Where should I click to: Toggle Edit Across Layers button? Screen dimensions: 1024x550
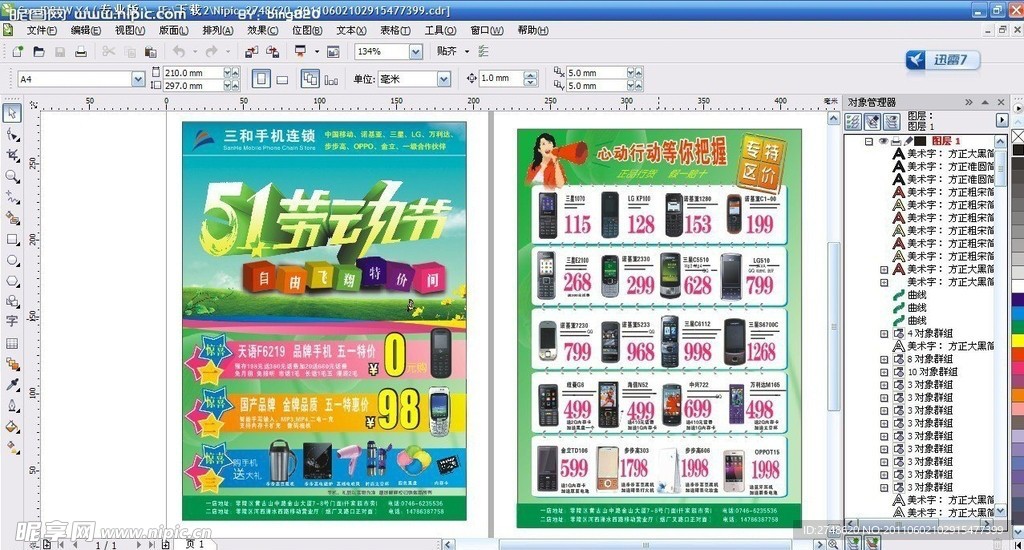[x=872, y=121]
